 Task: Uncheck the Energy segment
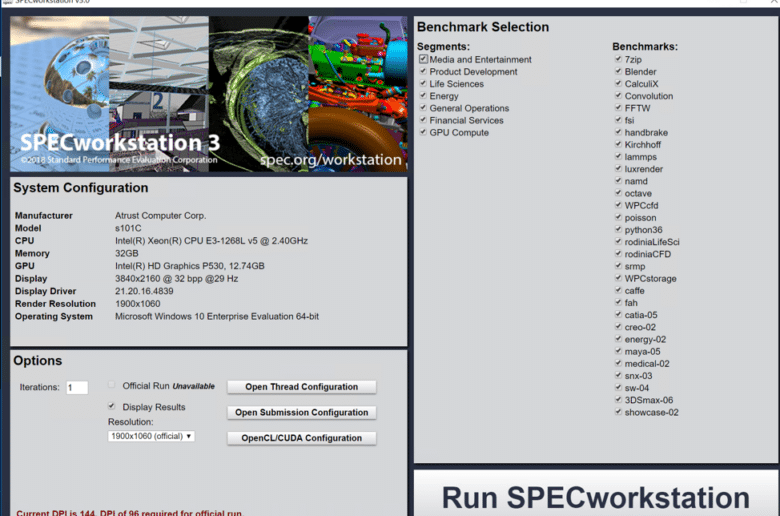[x=423, y=95]
